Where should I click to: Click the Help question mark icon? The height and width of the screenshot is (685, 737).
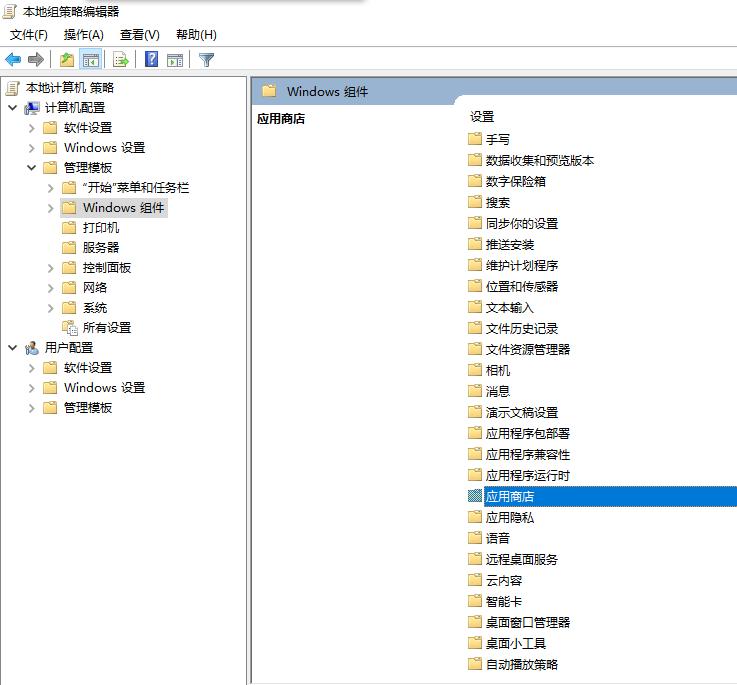pyautogui.click(x=151, y=60)
